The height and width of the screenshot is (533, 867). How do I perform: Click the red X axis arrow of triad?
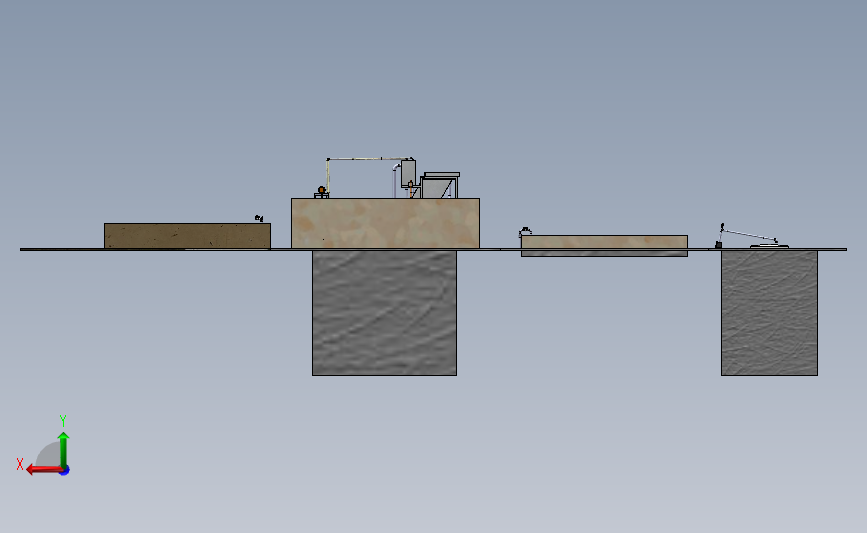point(43,469)
